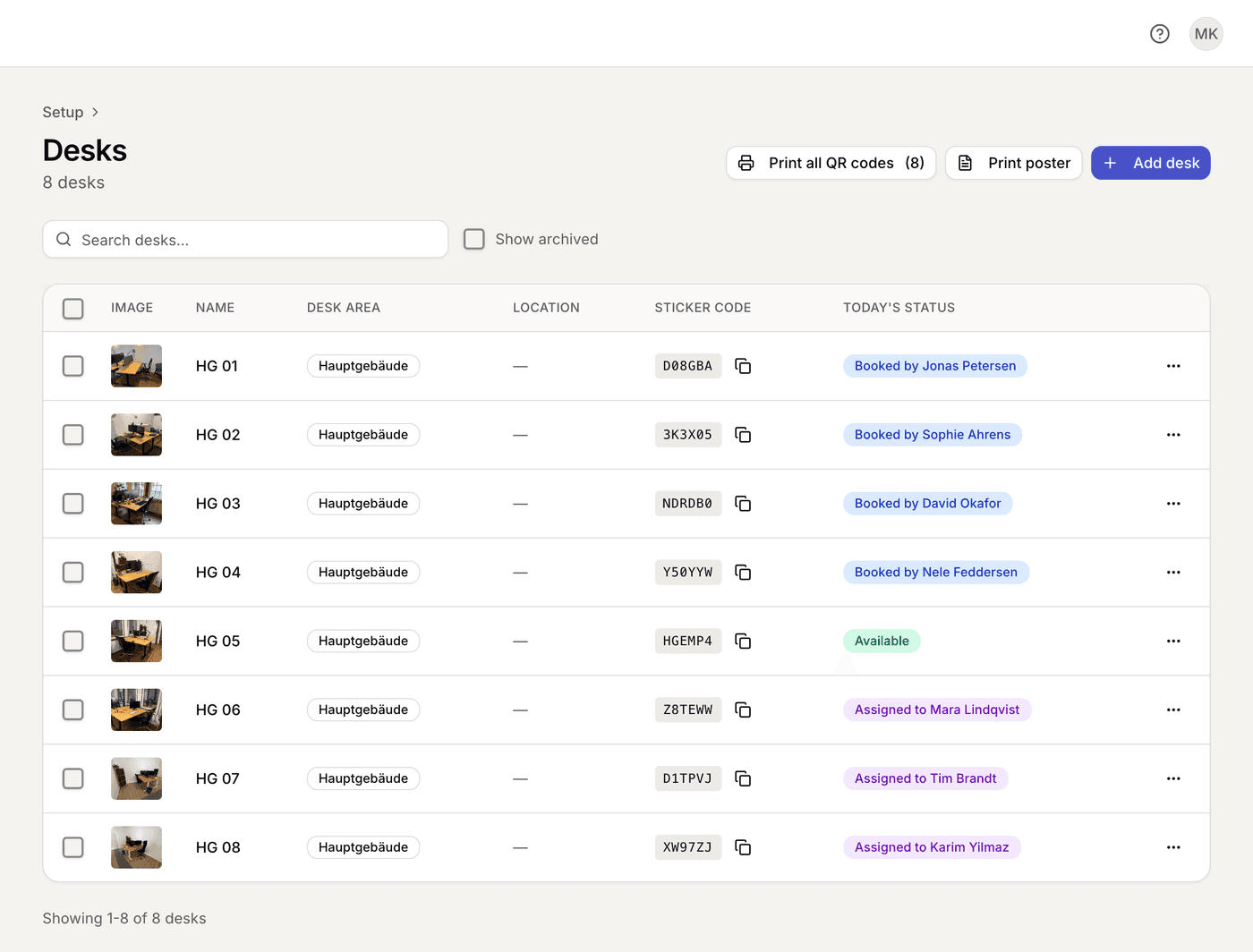Screen dimensions: 1253x952
Task: Tick the select-all desks header checkbox
Action: pos(73,309)
